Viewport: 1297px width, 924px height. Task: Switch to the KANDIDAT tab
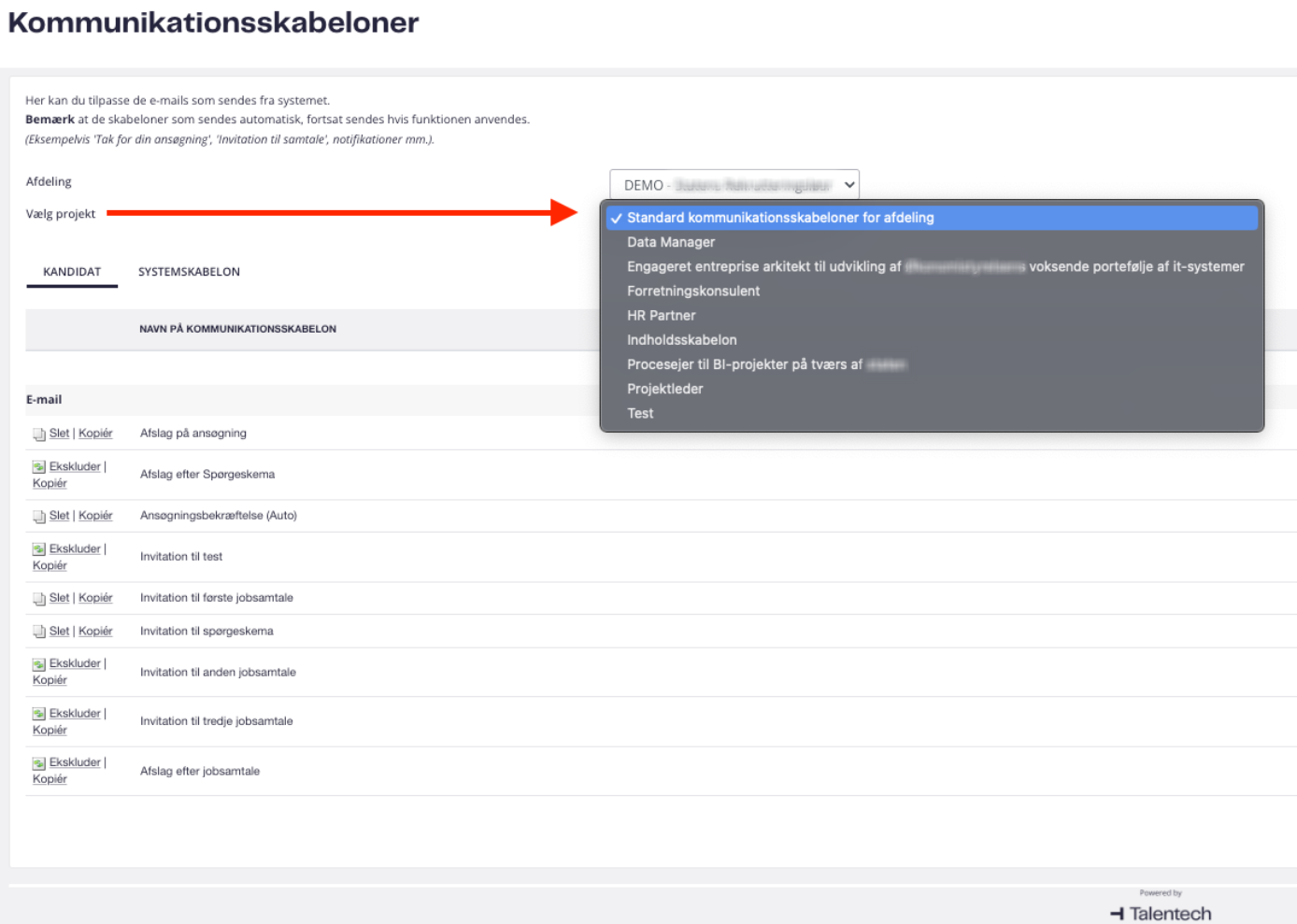tap(72, 272)
